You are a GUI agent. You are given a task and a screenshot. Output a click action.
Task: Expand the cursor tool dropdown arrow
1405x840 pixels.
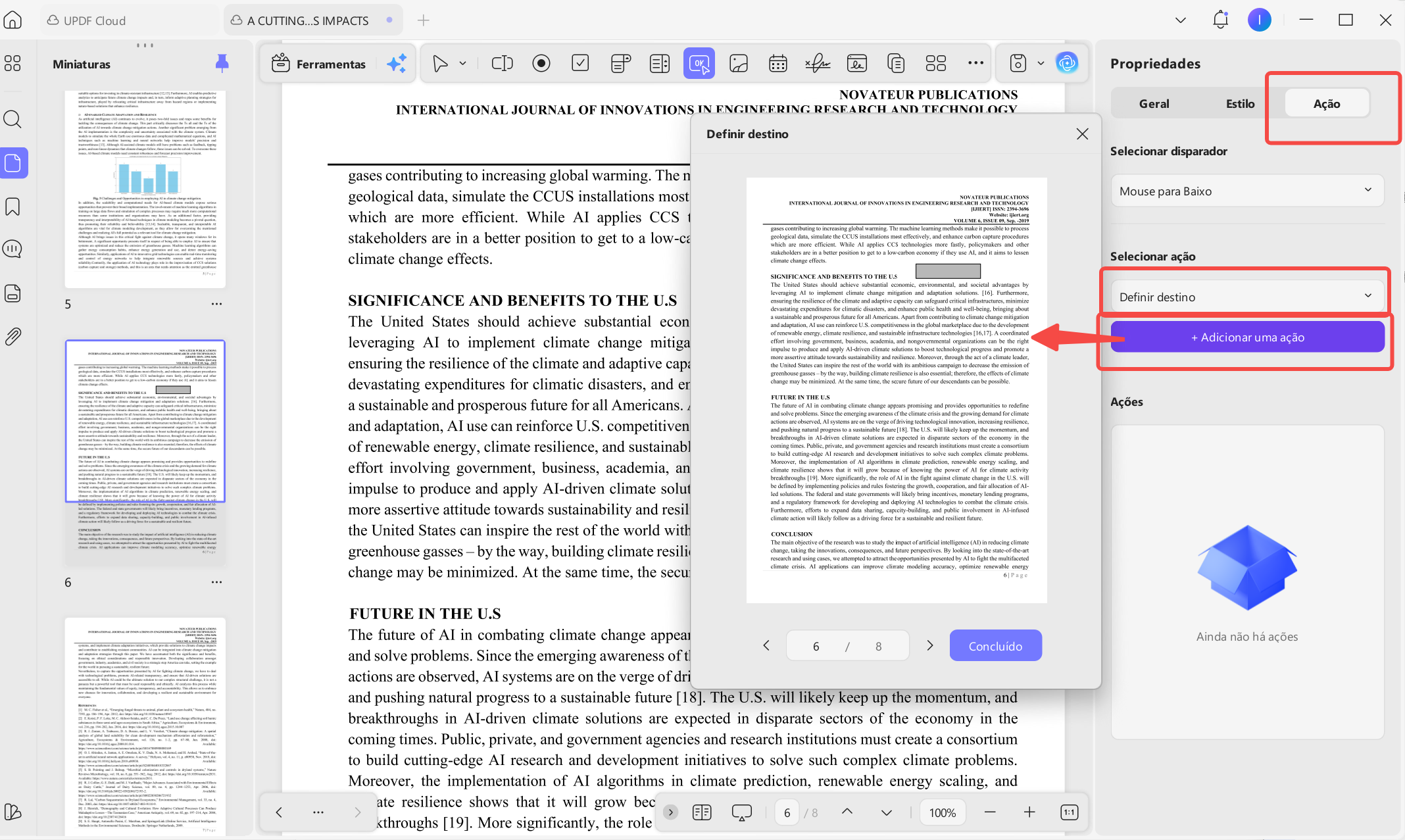462,64
